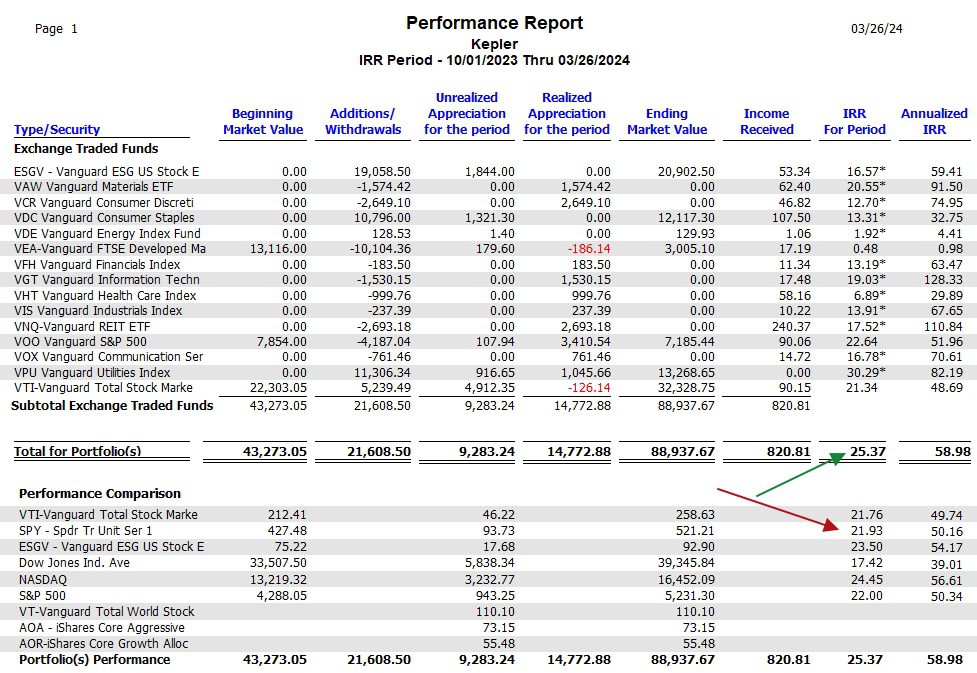This screenshot has height=673, width=977.
Task: Select Dow Jones Ind. Ave benchmark row
Action: [x=488, y=563]
